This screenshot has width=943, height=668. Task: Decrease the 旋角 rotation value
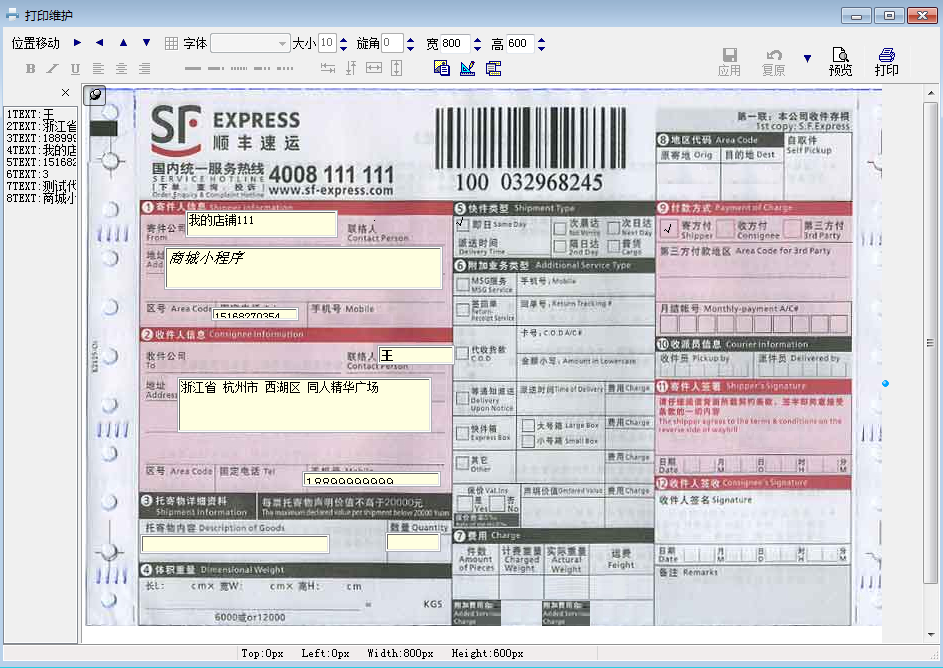(x=410, y=47)
